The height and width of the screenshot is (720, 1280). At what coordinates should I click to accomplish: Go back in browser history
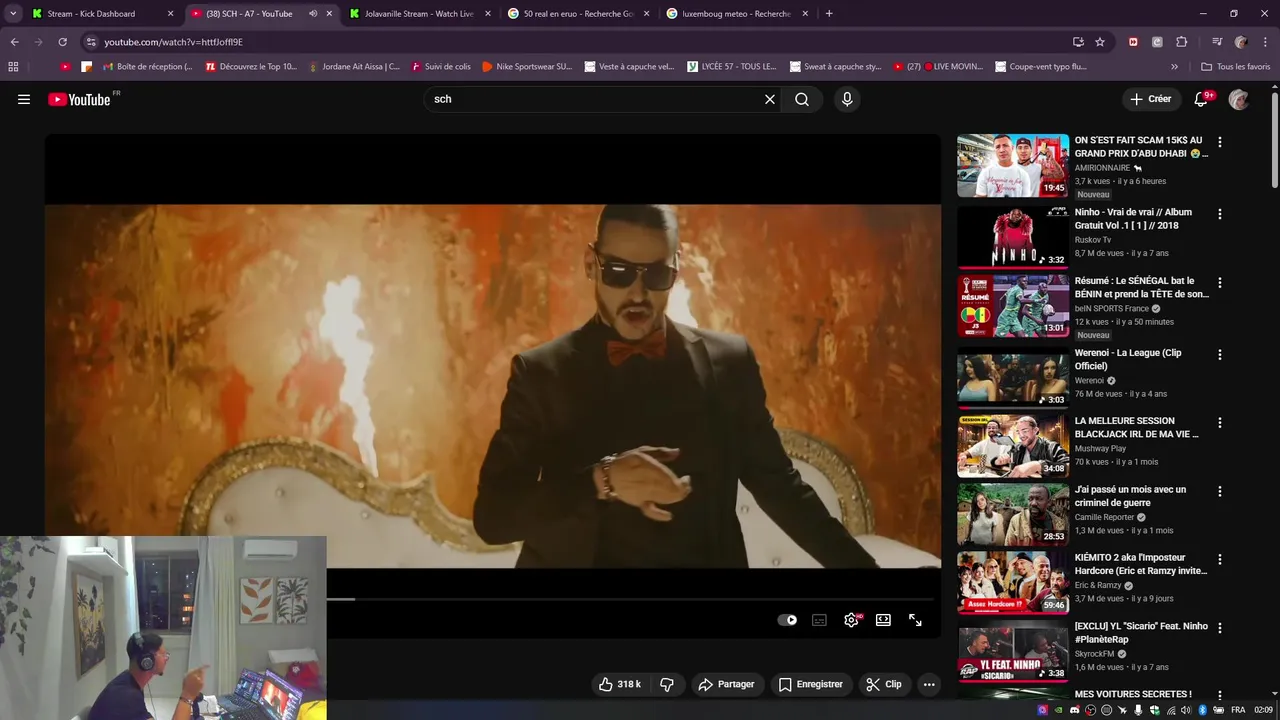coord(14,42)
